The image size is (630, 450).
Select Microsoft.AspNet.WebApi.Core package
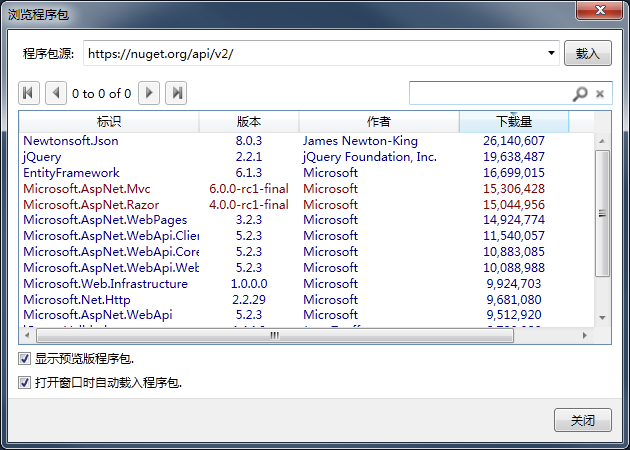point(111,252)
